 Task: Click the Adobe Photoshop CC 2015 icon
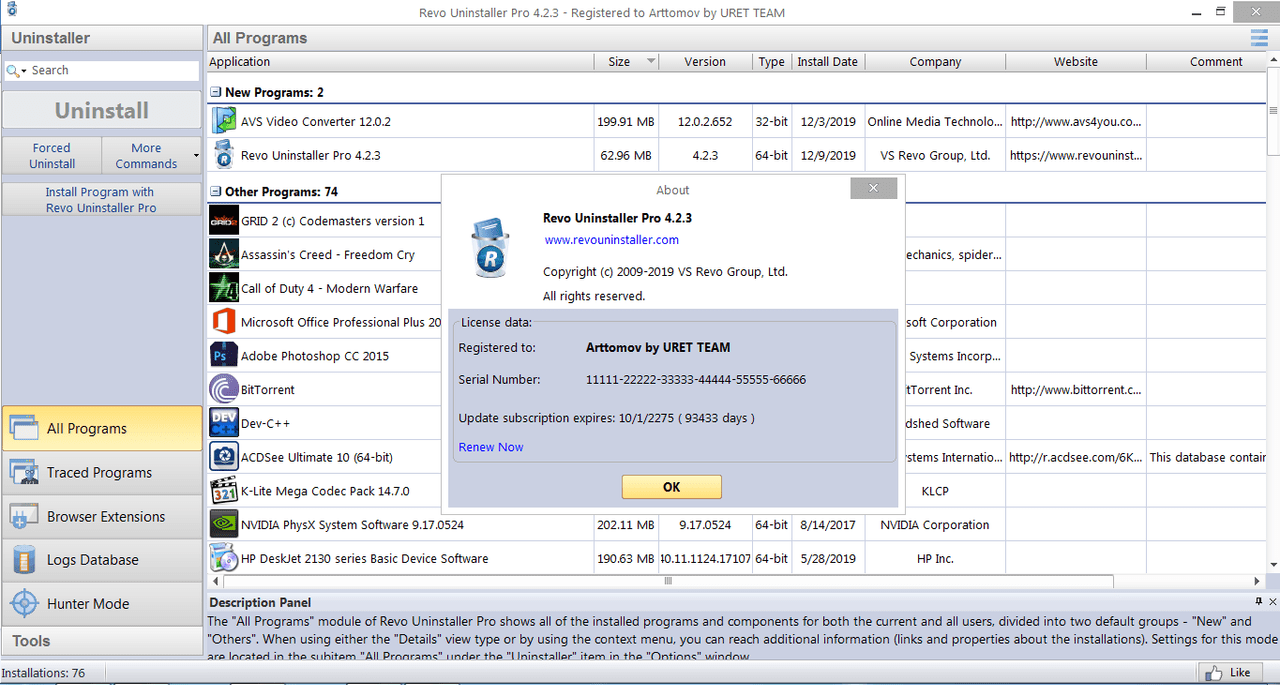[x=223, y=355]
